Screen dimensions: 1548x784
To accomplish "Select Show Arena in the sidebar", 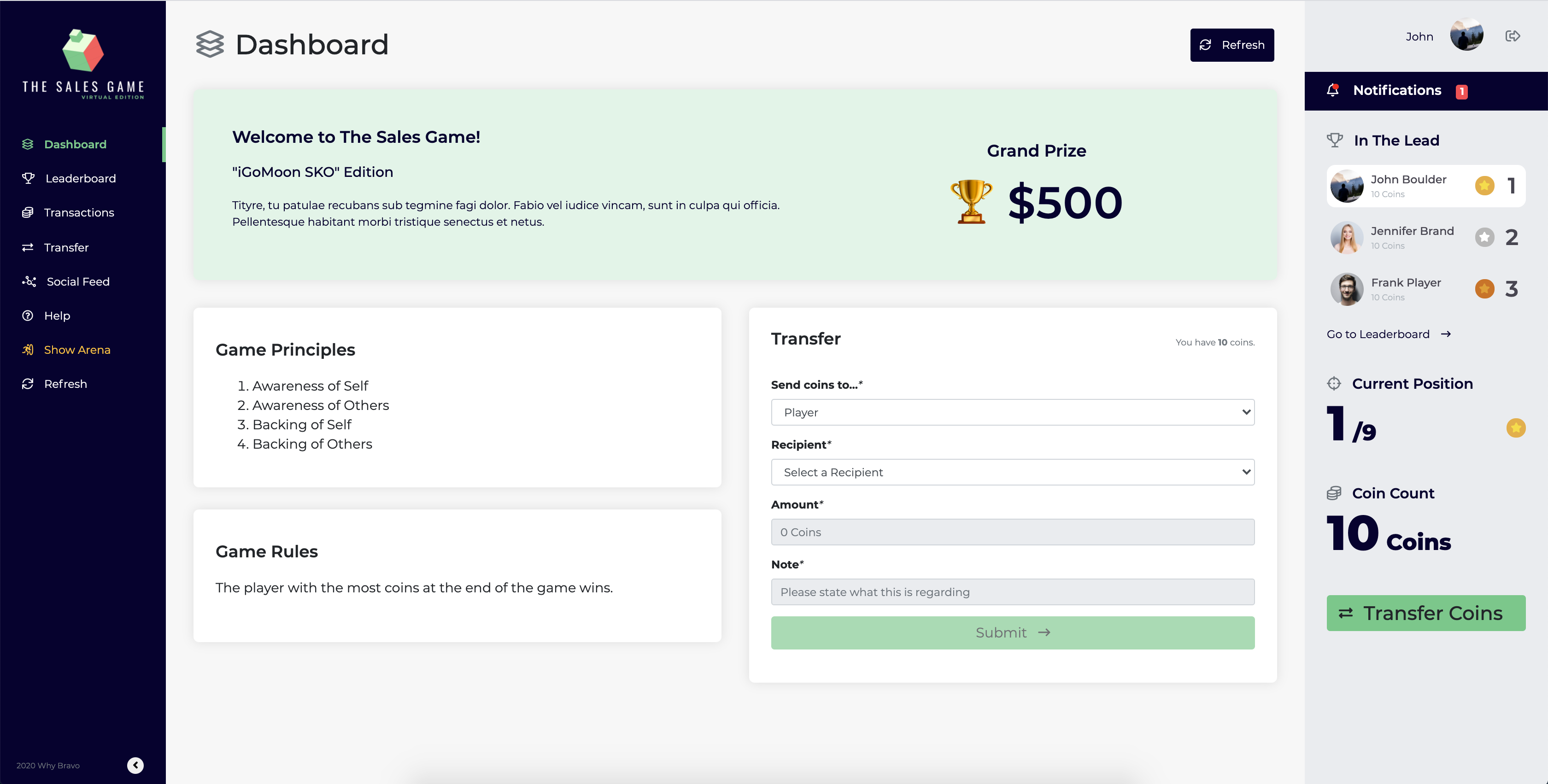I will click(x=77, y=350).
